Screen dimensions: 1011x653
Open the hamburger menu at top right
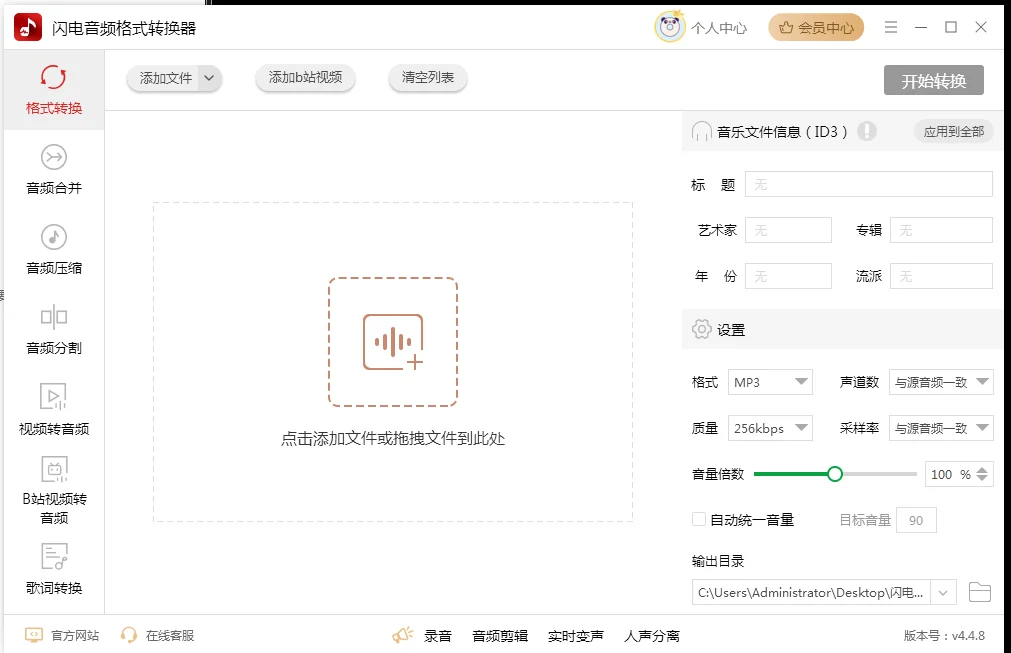pyautogui.click(x=891, y=27)
